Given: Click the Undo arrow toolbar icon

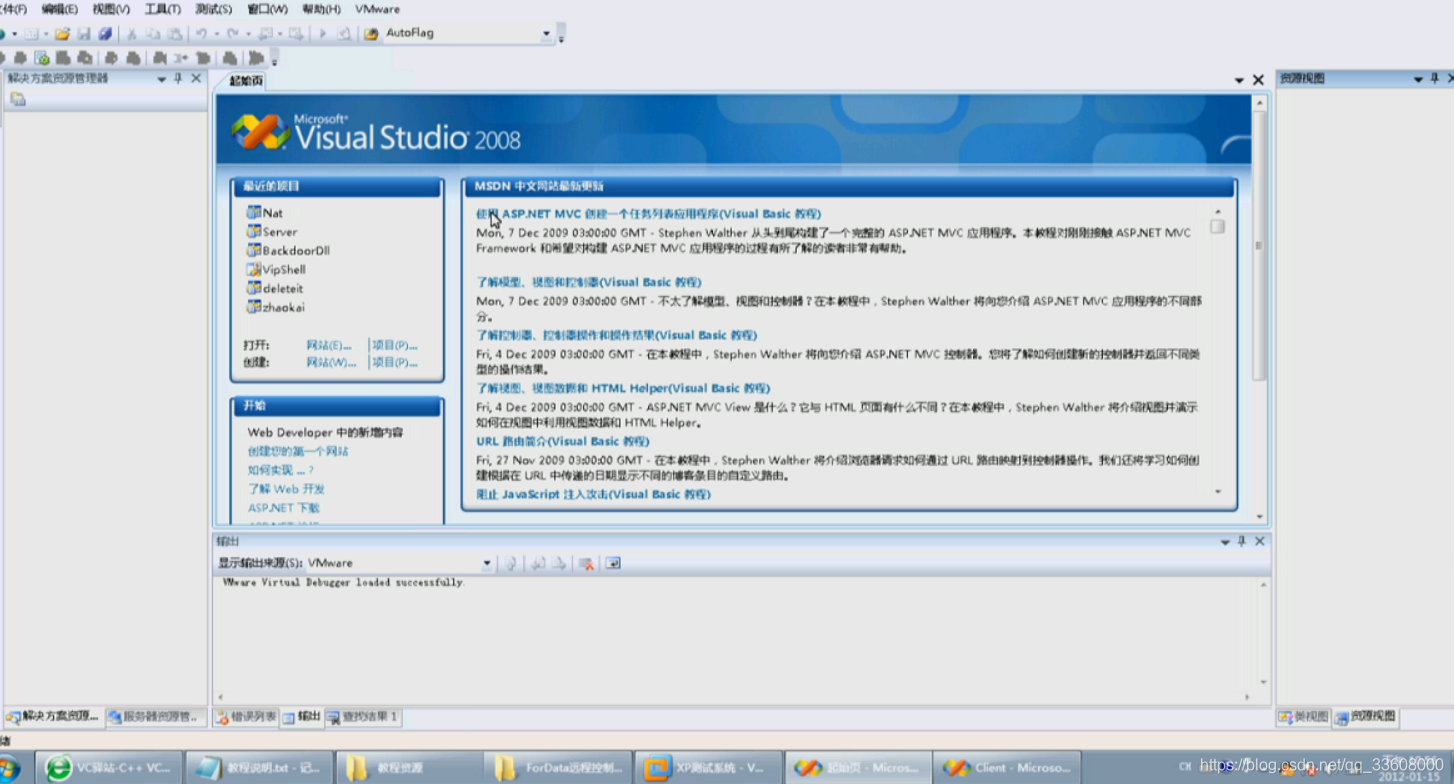Looking at the screenshot, I should coord(201,33).
